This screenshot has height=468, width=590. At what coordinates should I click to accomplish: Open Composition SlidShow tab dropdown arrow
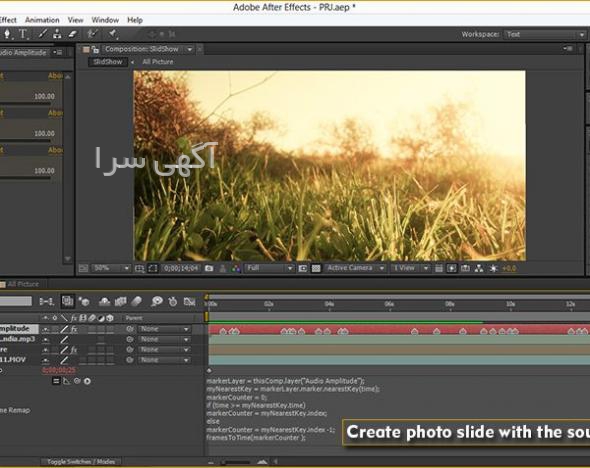[190, 49]
